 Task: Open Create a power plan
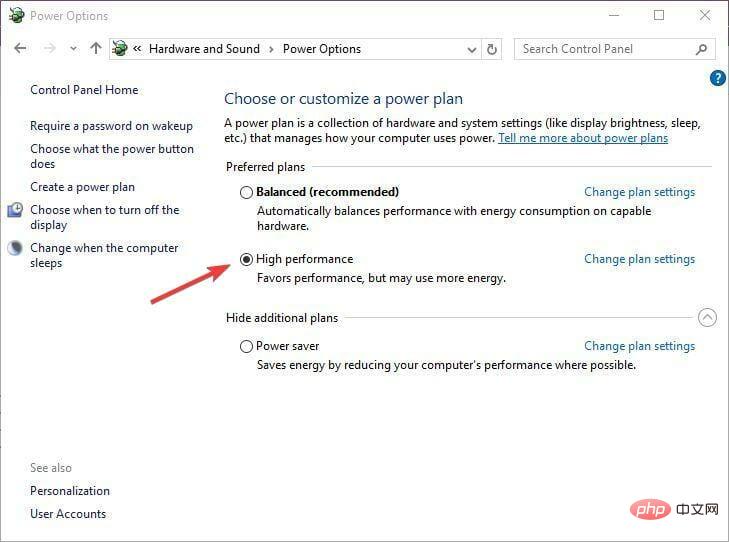(x=82, y=187)
